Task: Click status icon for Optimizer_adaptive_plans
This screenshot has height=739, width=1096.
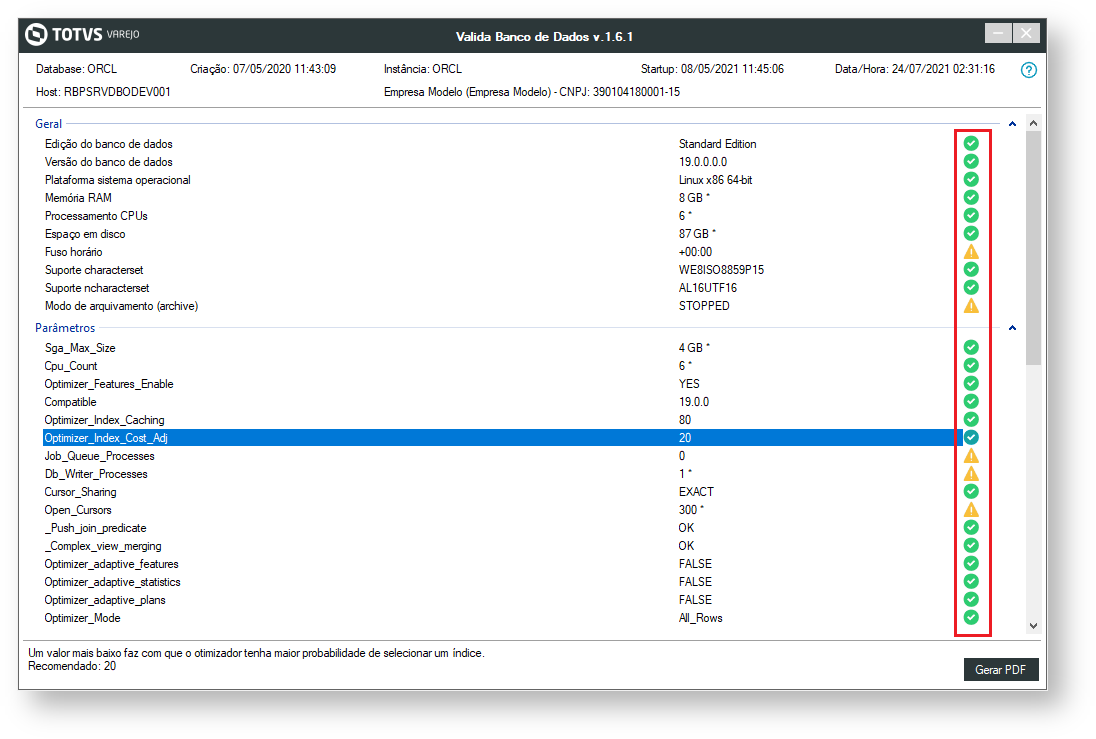Action: [x=971, y=600]
